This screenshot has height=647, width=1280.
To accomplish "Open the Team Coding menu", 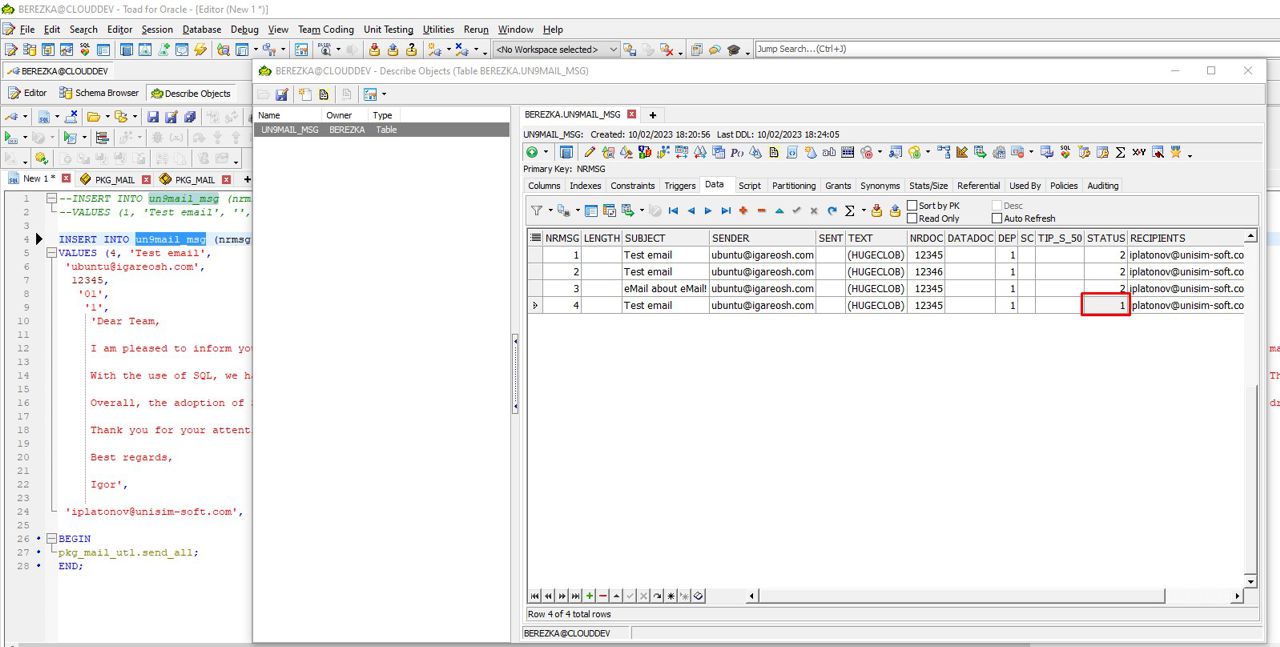I will (326, 29).
